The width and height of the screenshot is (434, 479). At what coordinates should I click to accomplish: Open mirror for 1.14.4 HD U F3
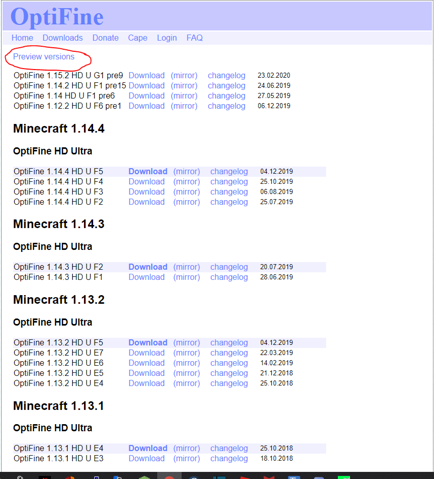(187, 192)
